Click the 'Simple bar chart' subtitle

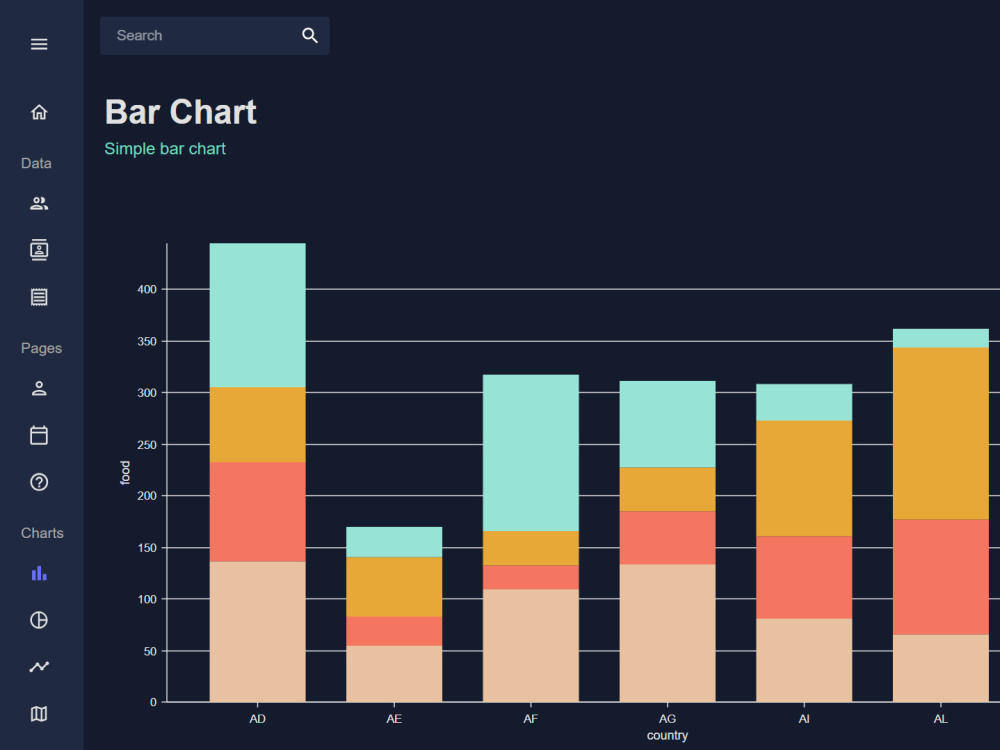point(165,149)
